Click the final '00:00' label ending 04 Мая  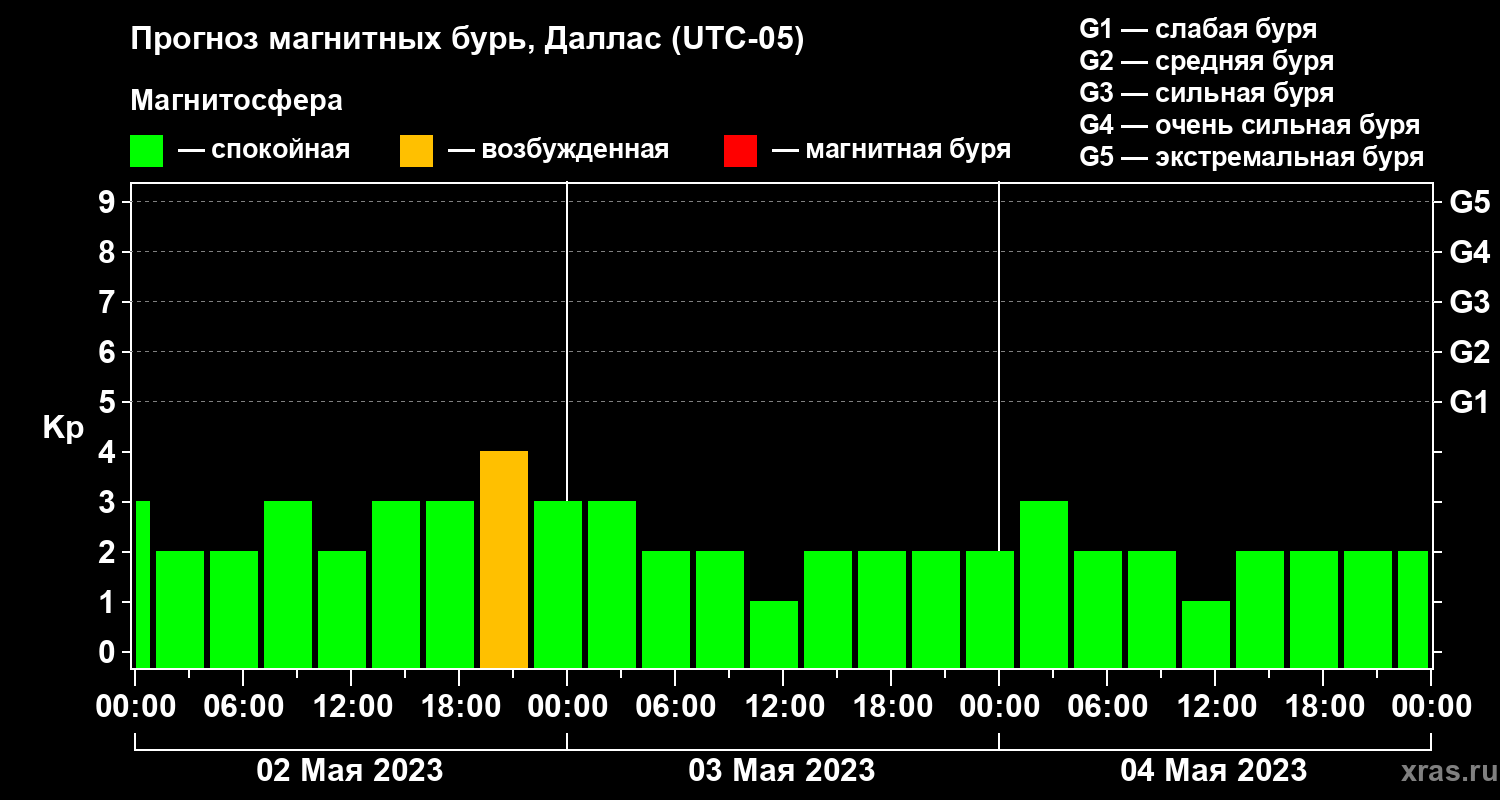point(1430,706)
